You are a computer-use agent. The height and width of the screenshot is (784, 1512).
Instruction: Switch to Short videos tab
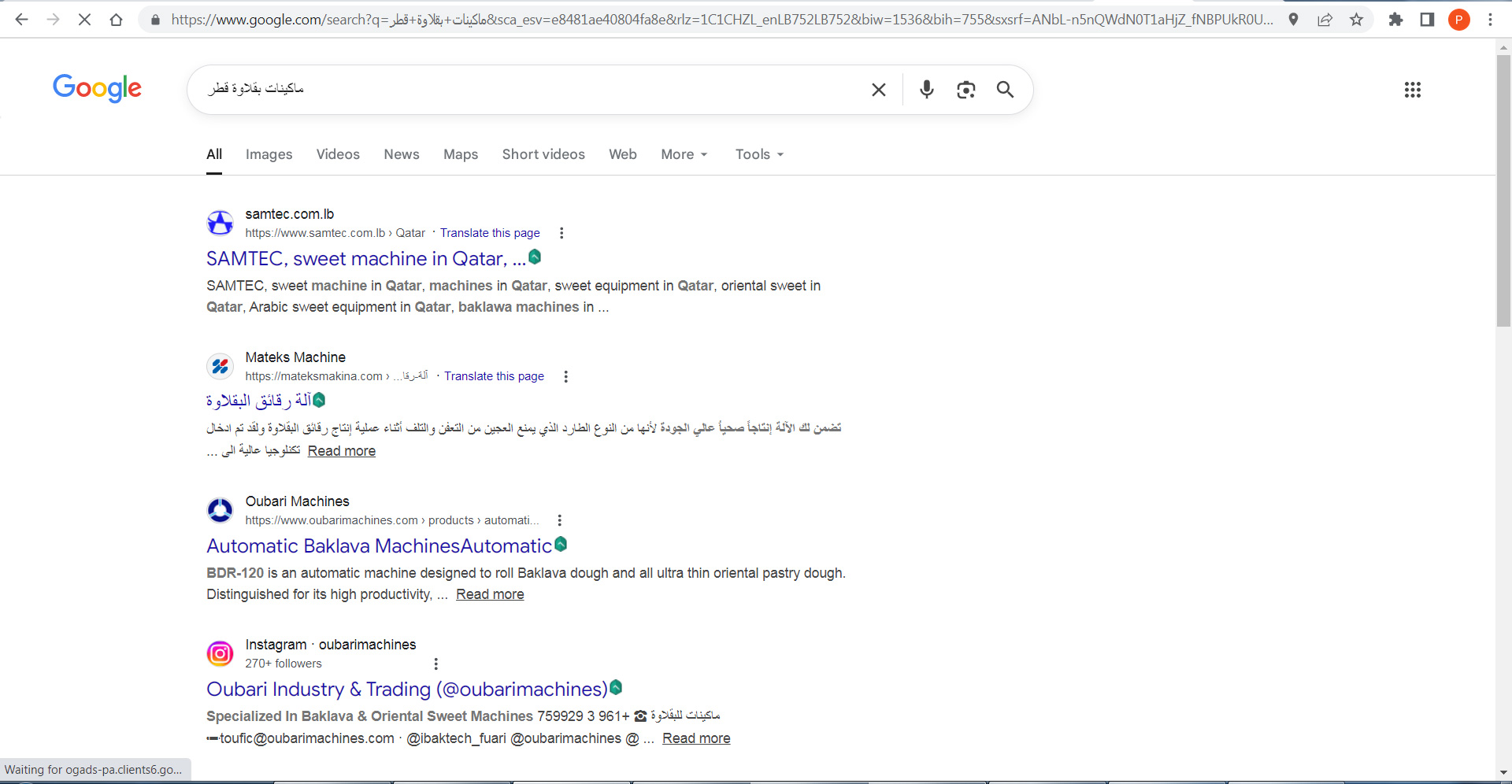543,154
